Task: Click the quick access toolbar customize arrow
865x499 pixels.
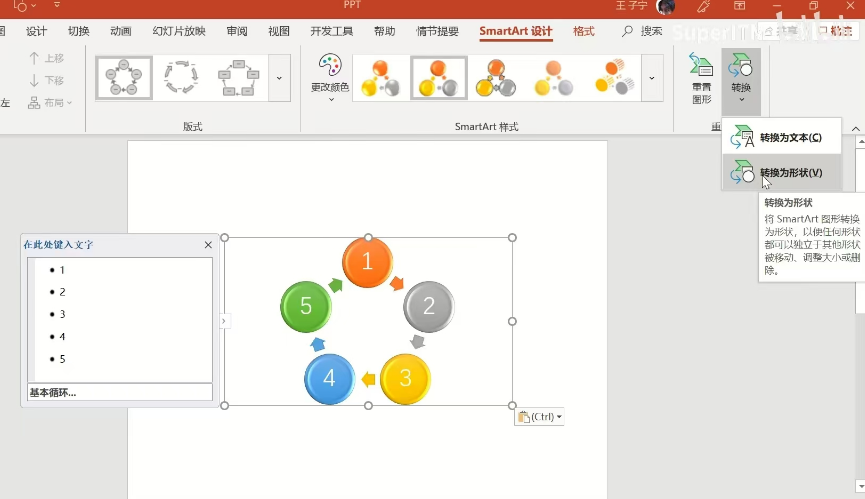Action: 57,5
